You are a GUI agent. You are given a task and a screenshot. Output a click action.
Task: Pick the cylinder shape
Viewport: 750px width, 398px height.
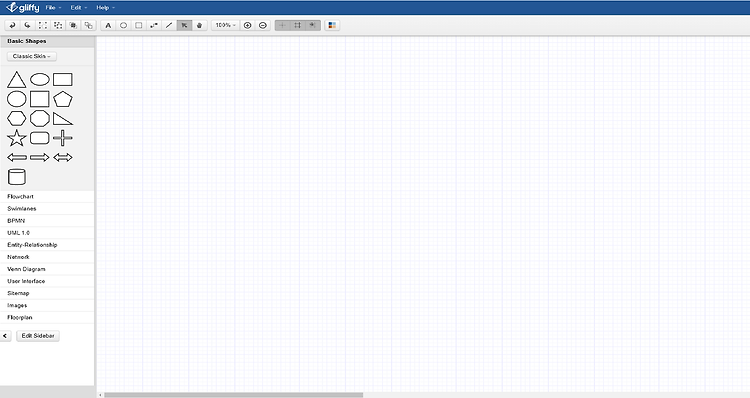tap(17, 177)
